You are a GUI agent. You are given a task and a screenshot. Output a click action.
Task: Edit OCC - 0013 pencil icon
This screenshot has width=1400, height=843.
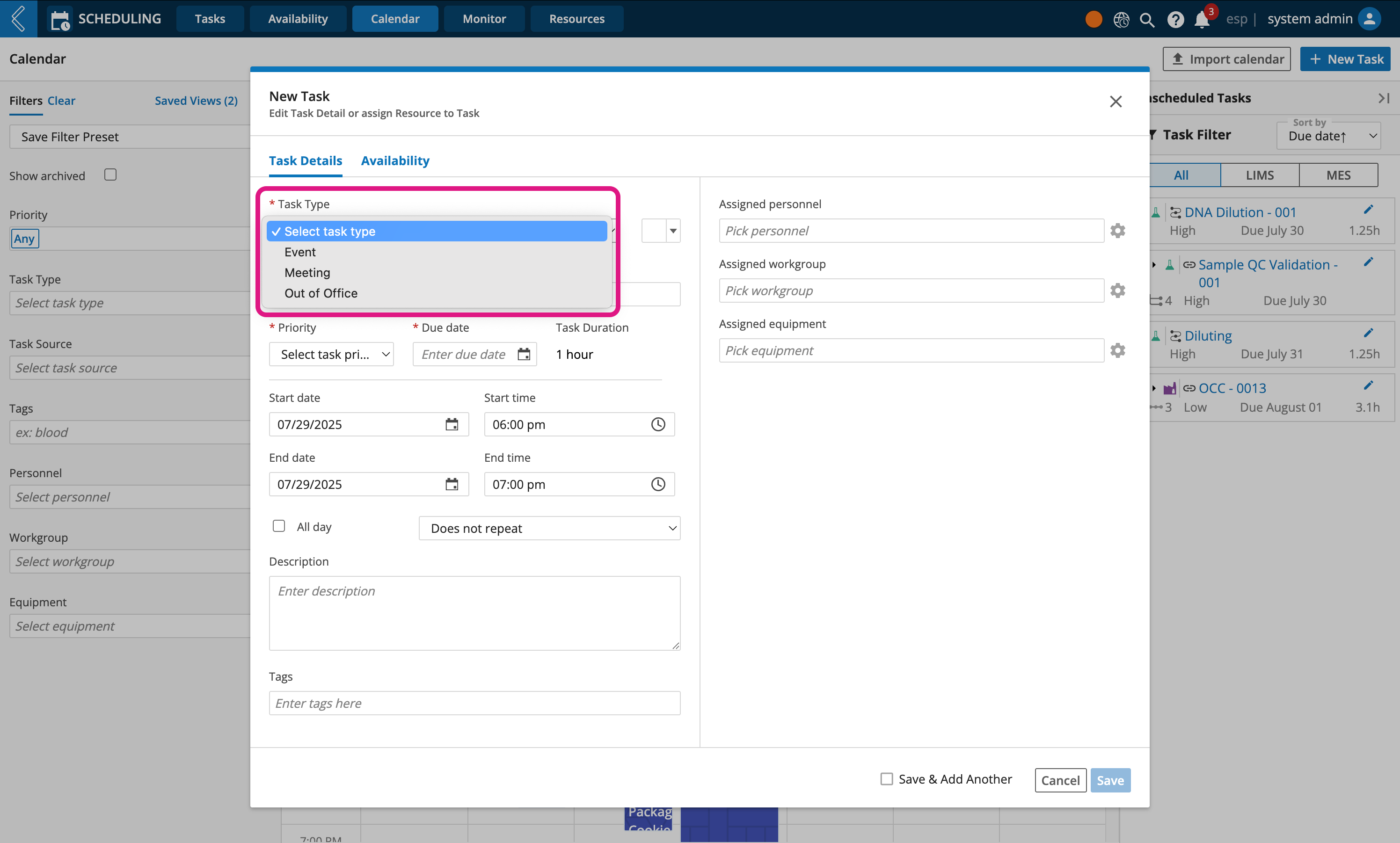pos(1368,385)
